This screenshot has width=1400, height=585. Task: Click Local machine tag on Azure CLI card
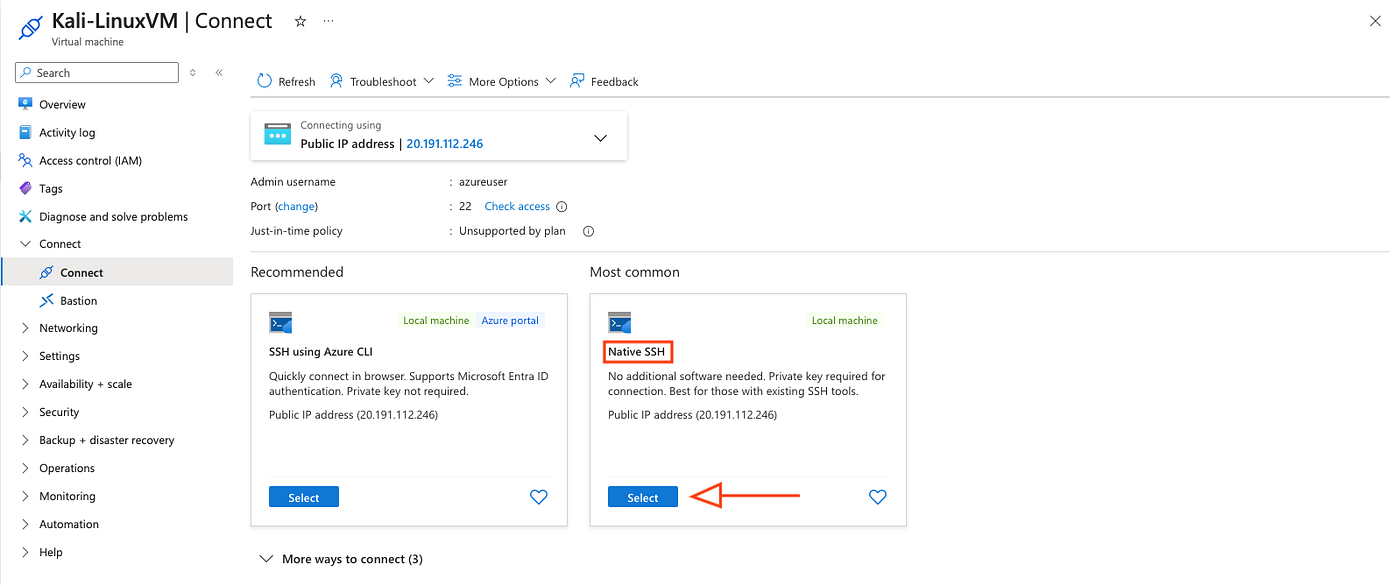(436, 321)
